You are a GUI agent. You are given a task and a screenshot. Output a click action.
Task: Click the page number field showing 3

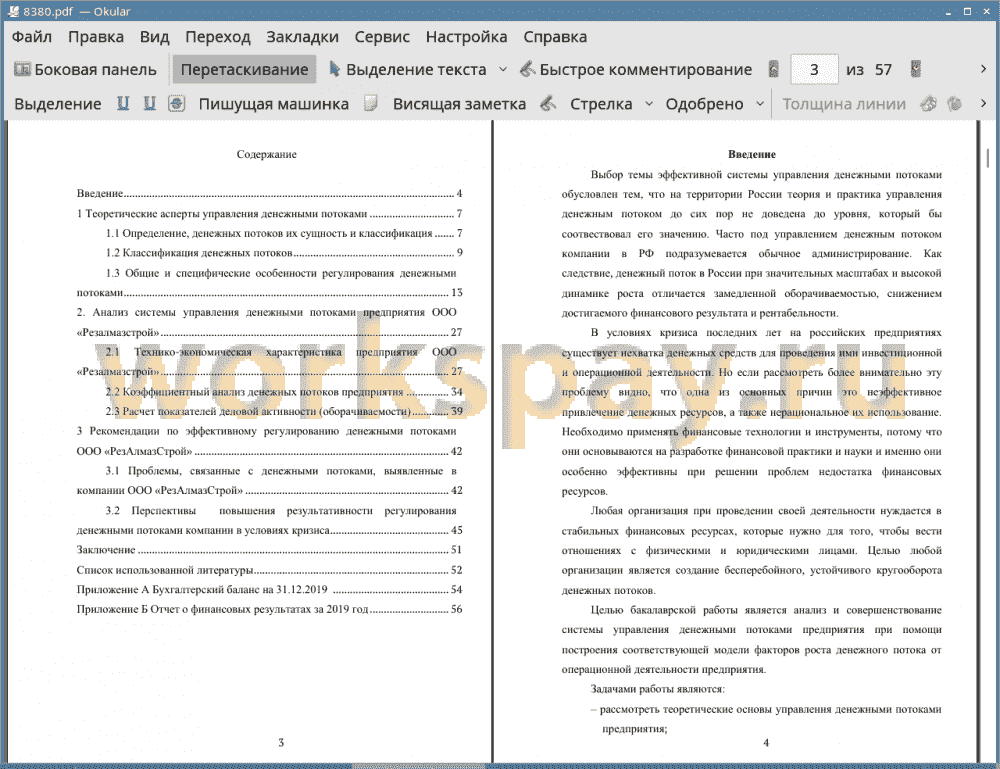point(814,70)
